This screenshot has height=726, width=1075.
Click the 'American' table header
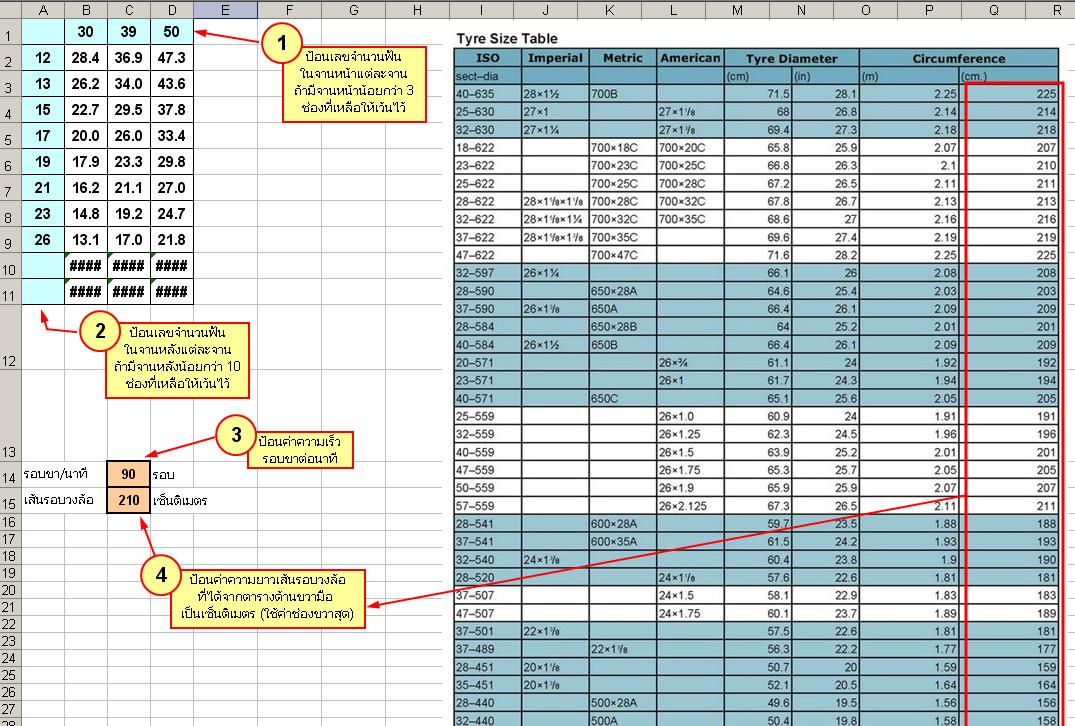[x=690, y=58]
